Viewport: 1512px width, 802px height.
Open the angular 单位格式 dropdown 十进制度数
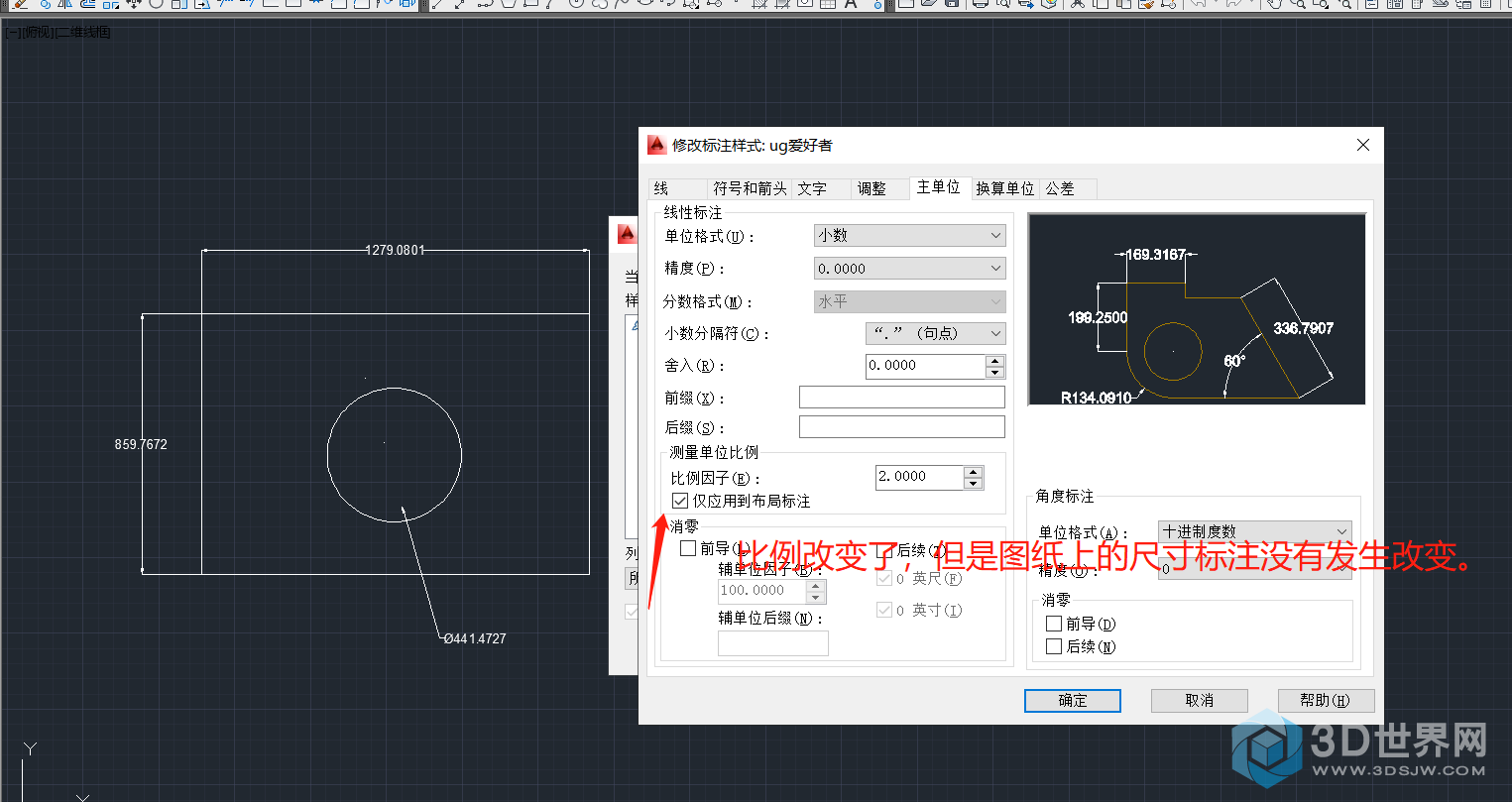tap(1255, 531)
